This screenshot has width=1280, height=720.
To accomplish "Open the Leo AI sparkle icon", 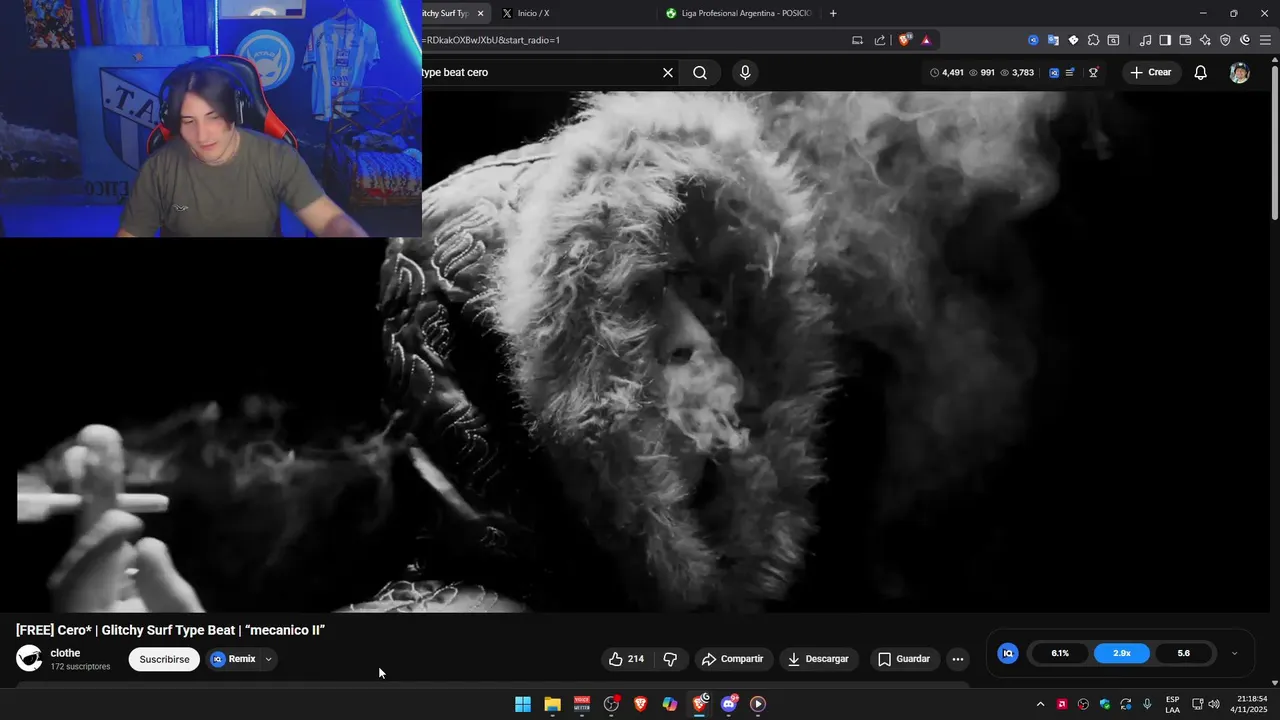I will click(x=1205, y=40).
